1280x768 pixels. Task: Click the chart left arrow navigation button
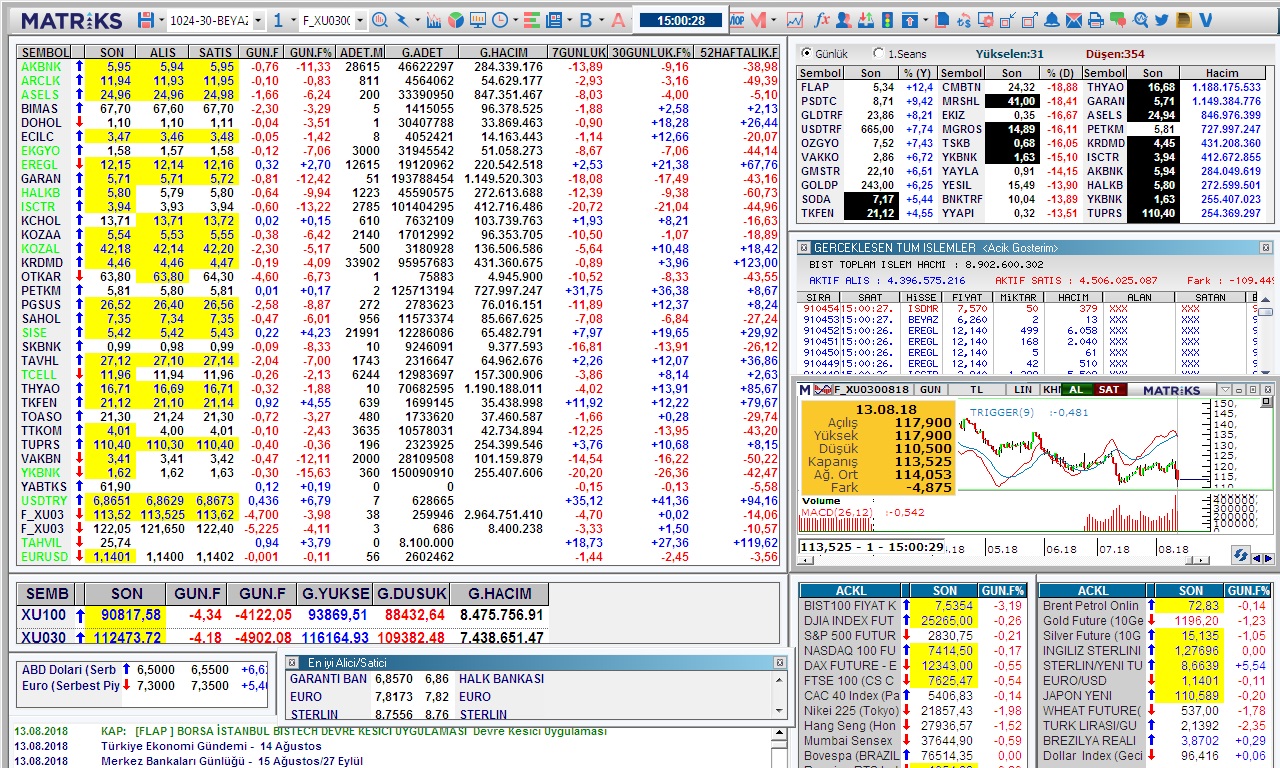(x=1257, y=559)
